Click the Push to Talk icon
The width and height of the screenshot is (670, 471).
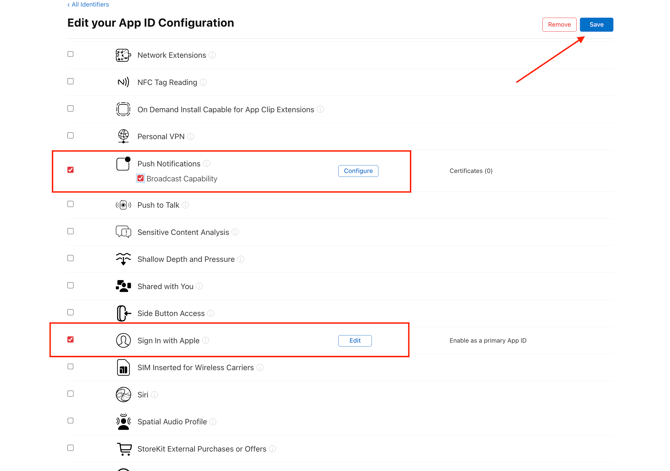pos(123,205)
